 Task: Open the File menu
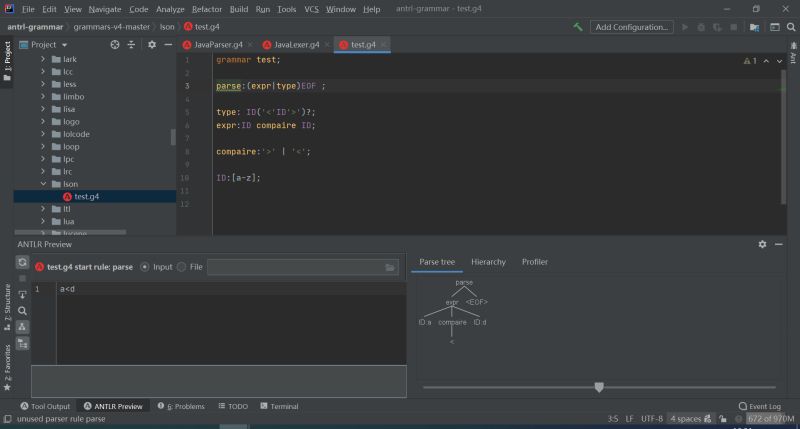[x=28, y=9]
